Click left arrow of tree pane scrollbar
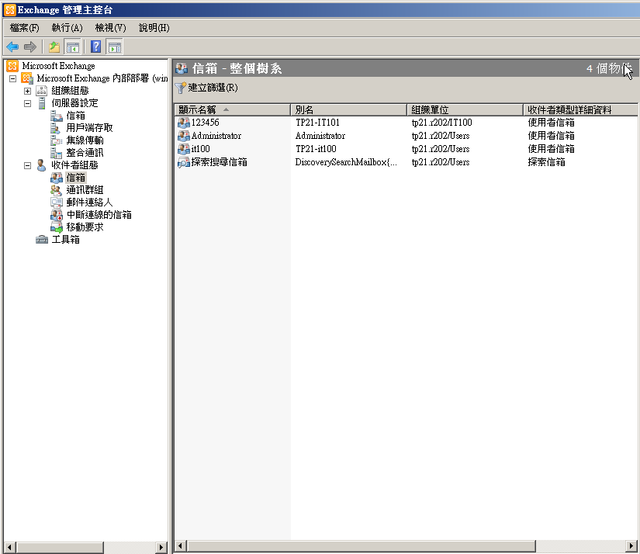The image size is (640, 554). pyautogui.click(x=10, y=547)
